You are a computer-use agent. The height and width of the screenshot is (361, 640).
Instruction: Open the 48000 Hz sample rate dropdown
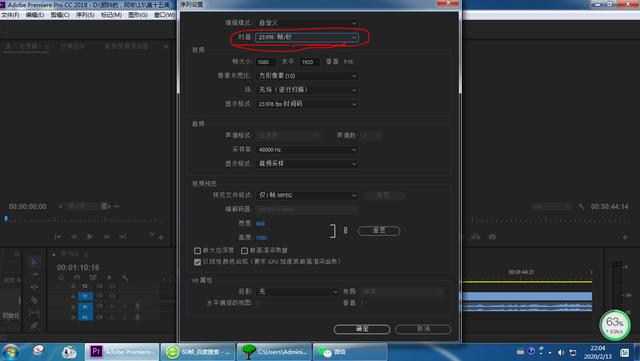point(307,149)
